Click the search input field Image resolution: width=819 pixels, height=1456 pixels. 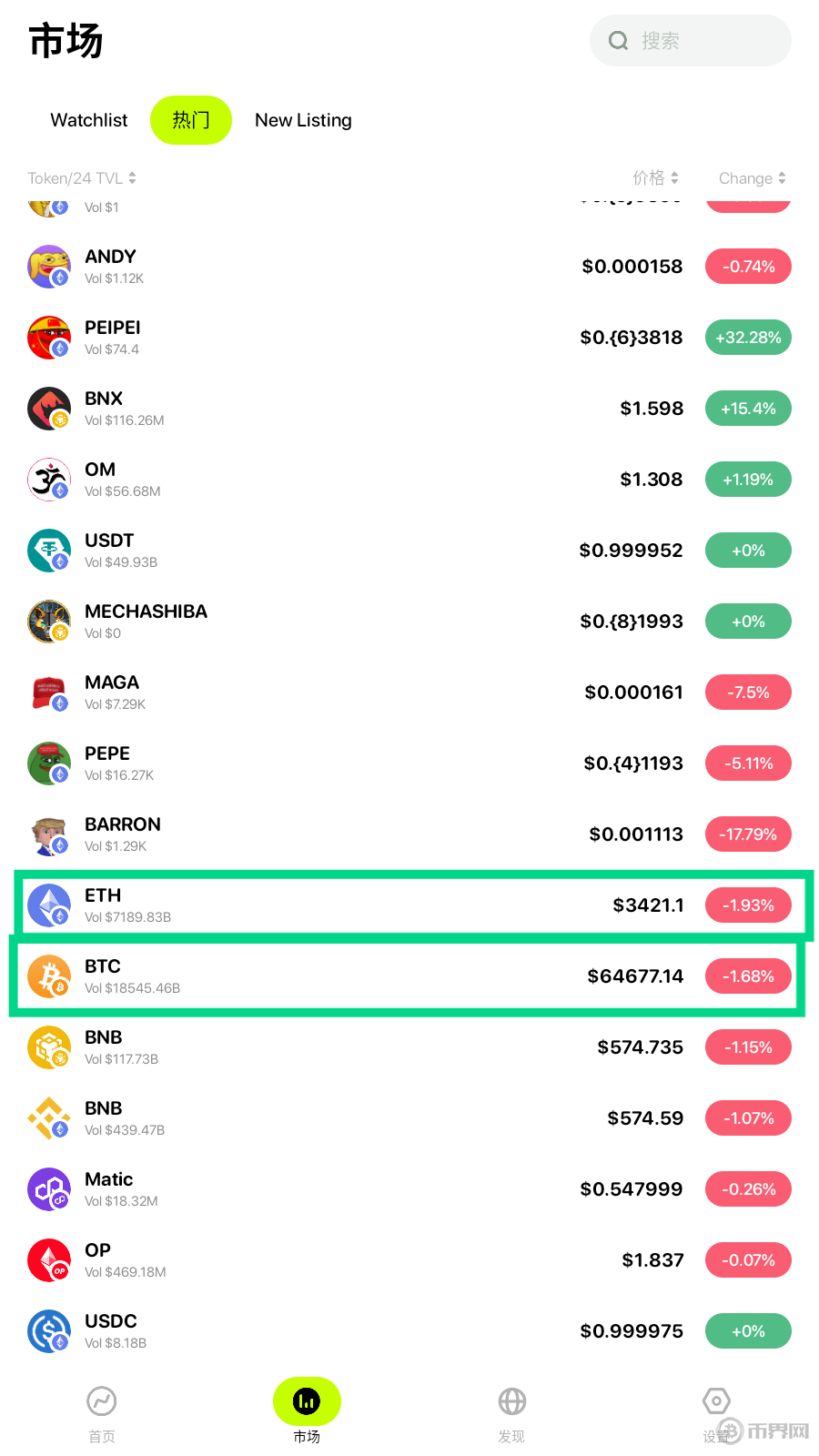coord(701,41)
